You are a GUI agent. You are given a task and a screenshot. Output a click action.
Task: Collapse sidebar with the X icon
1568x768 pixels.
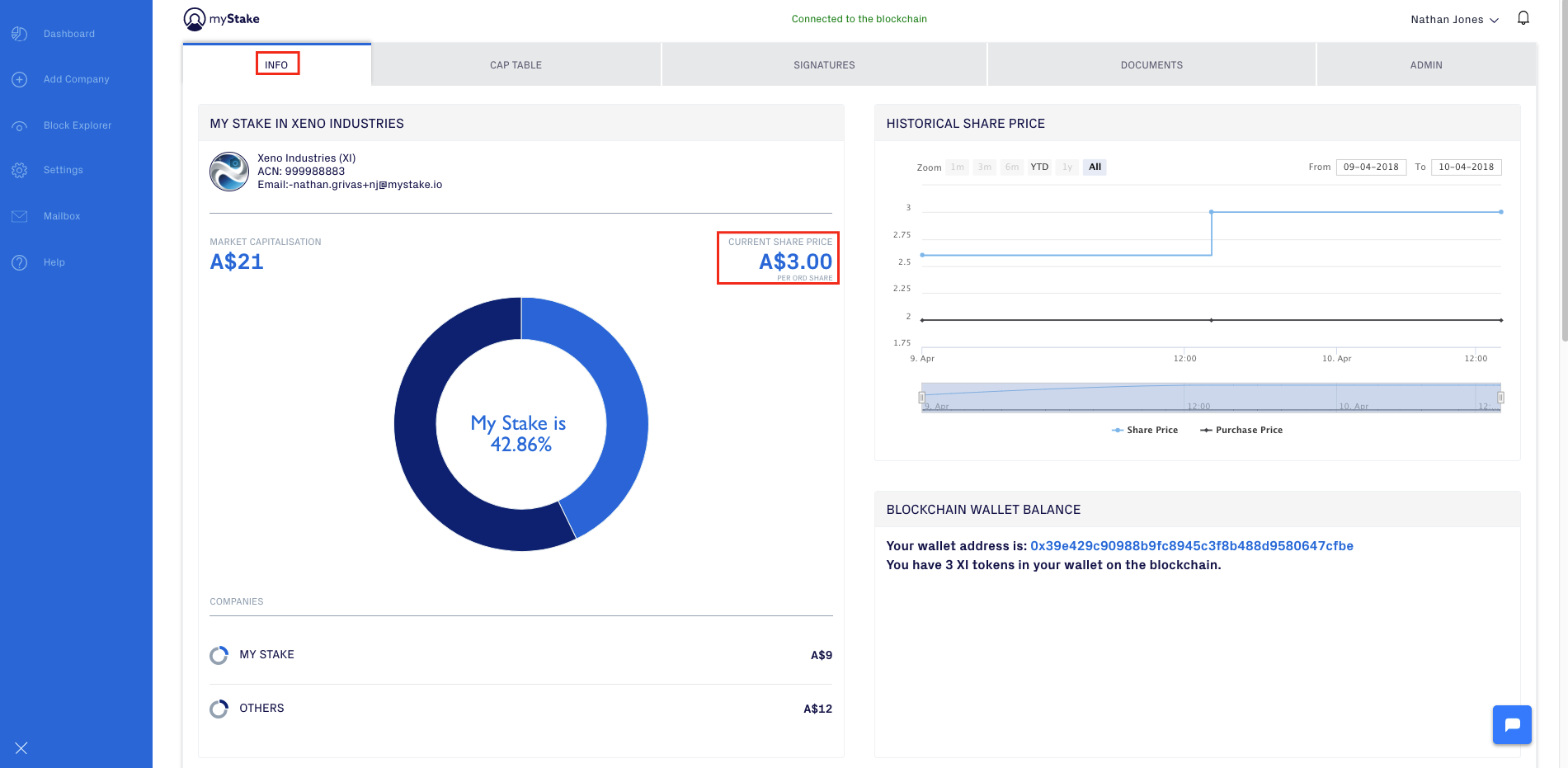(21, 748)
